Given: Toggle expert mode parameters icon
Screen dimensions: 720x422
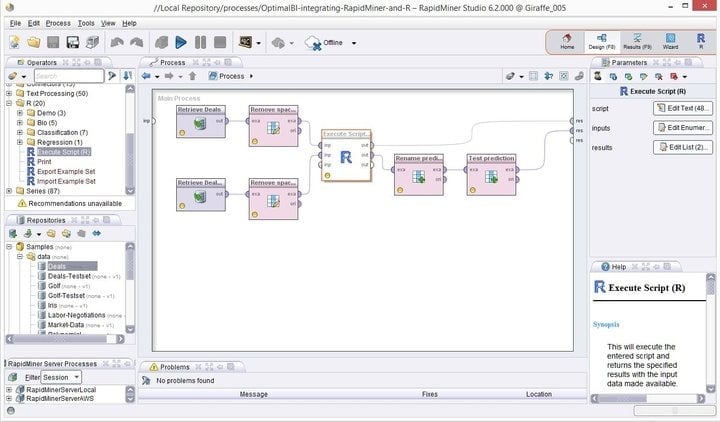Looking at the screenshot, I should click(x=597, y=76).
